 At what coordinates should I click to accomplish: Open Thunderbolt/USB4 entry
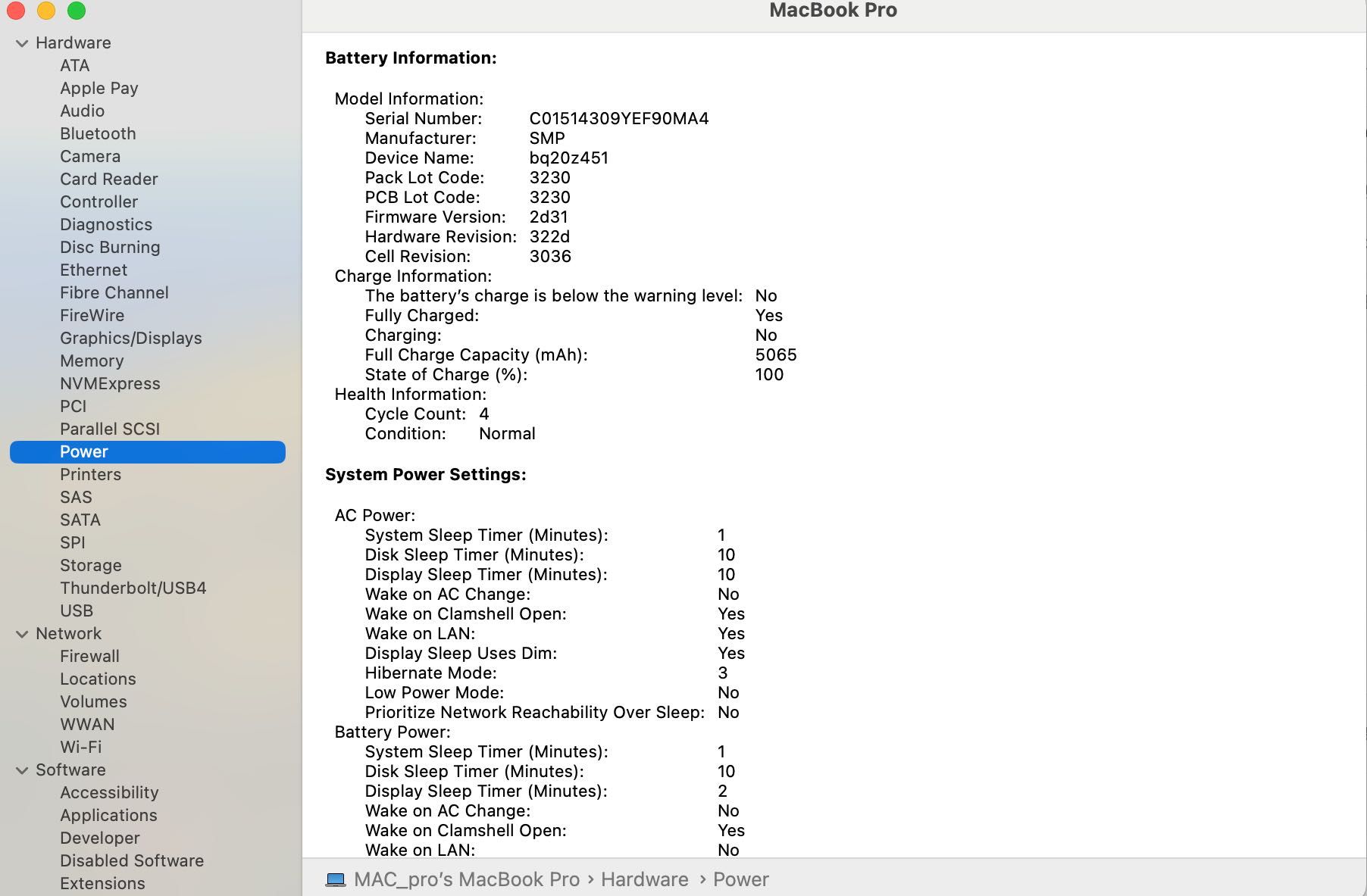click(x=133, y=588)
